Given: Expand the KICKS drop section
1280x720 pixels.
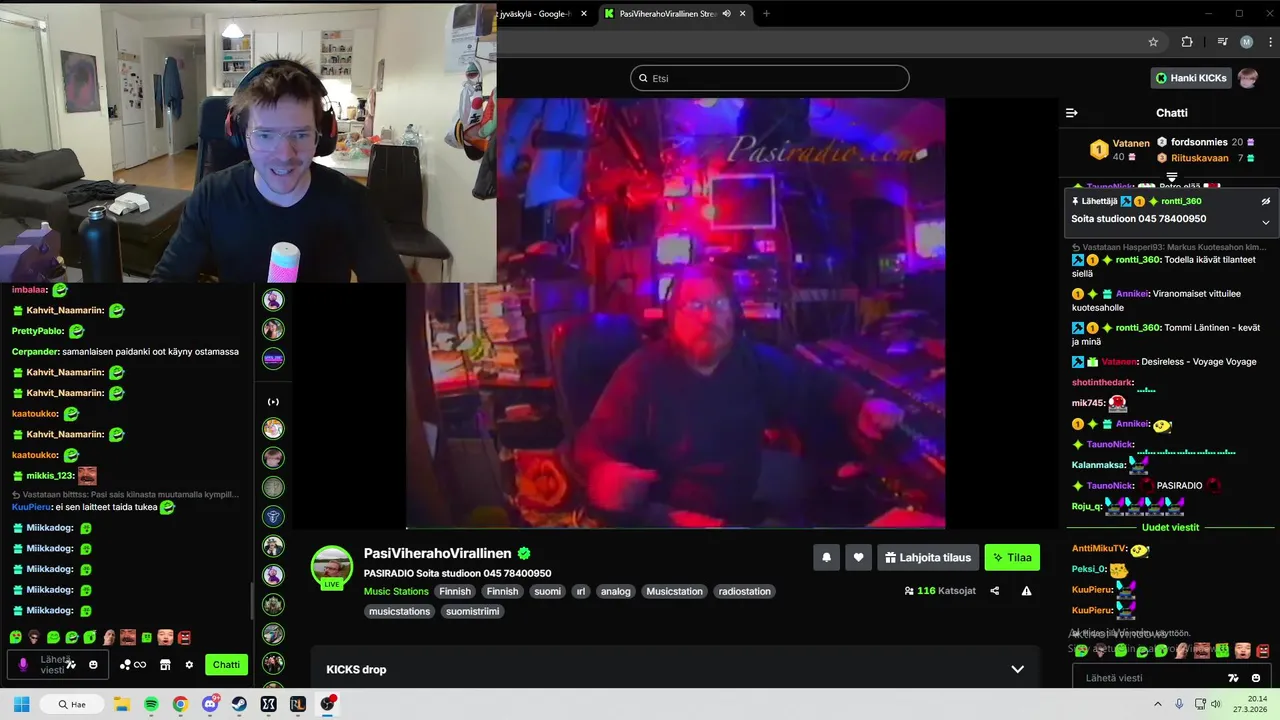Looking at the screenshot, I should (1017, 669).
